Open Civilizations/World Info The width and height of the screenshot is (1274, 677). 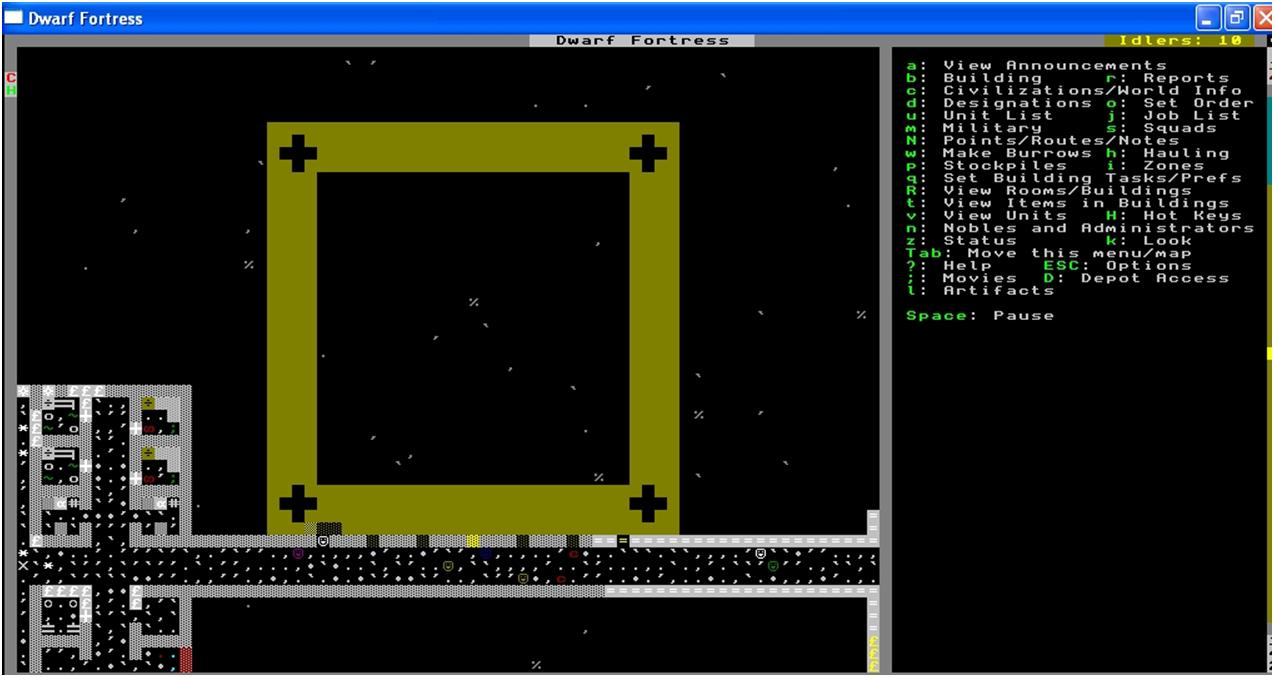[1073, 91]
